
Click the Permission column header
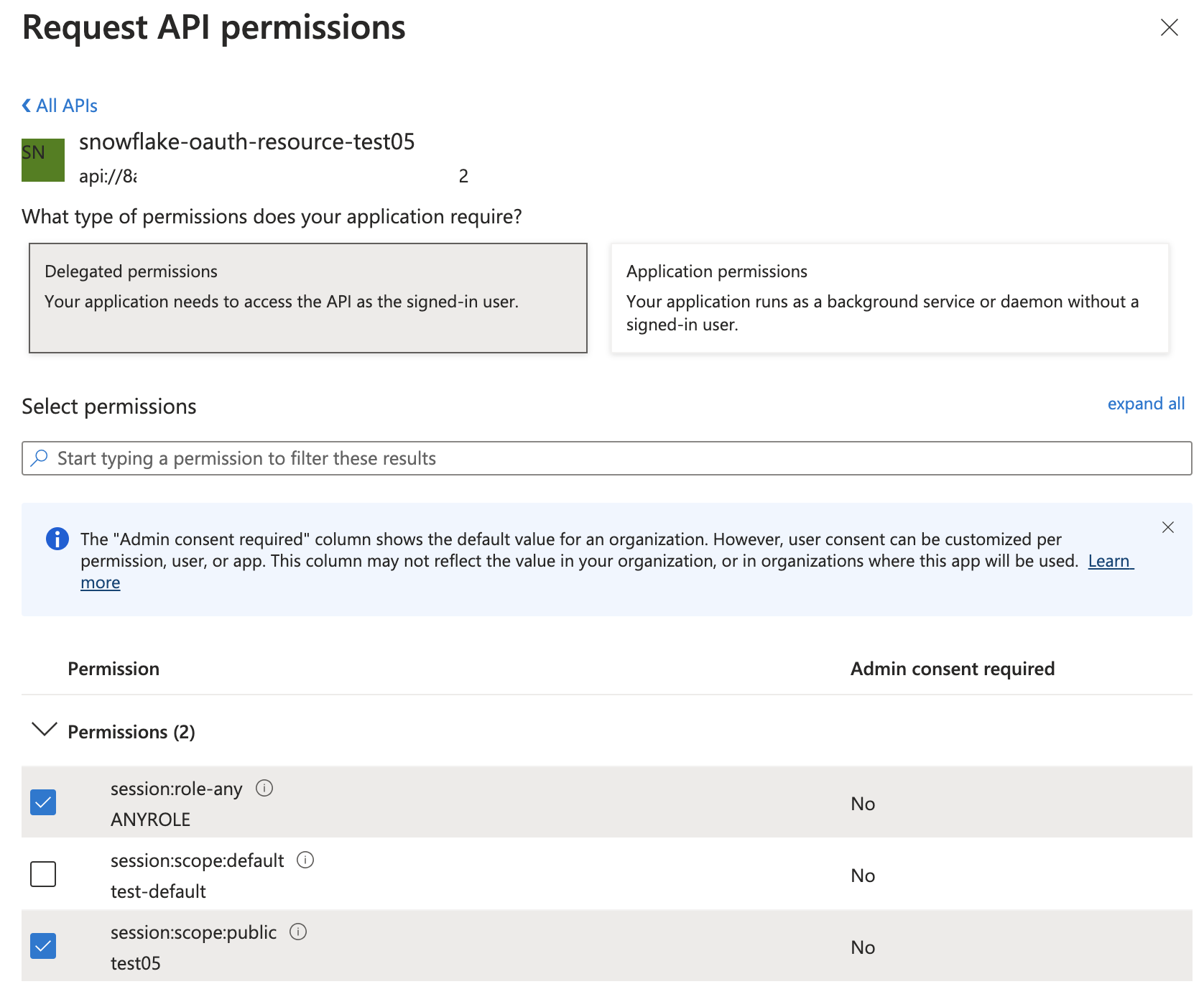114,669
